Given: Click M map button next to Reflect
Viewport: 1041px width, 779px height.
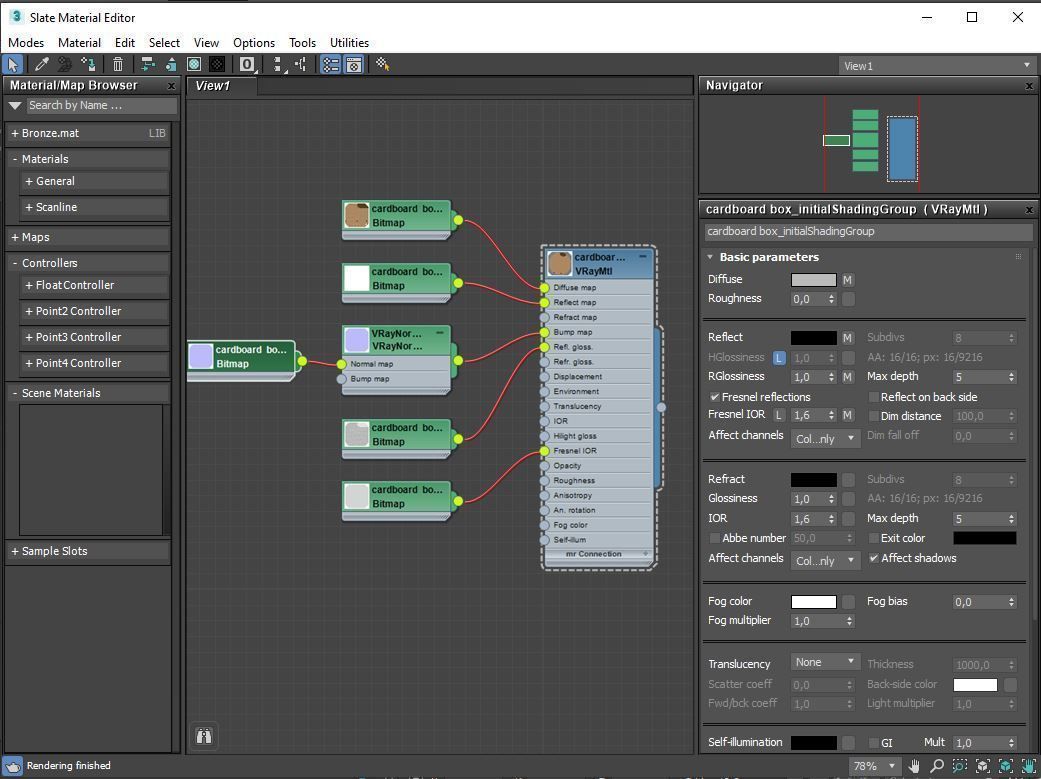Looking at the screenshot, I should click(847, 338).
